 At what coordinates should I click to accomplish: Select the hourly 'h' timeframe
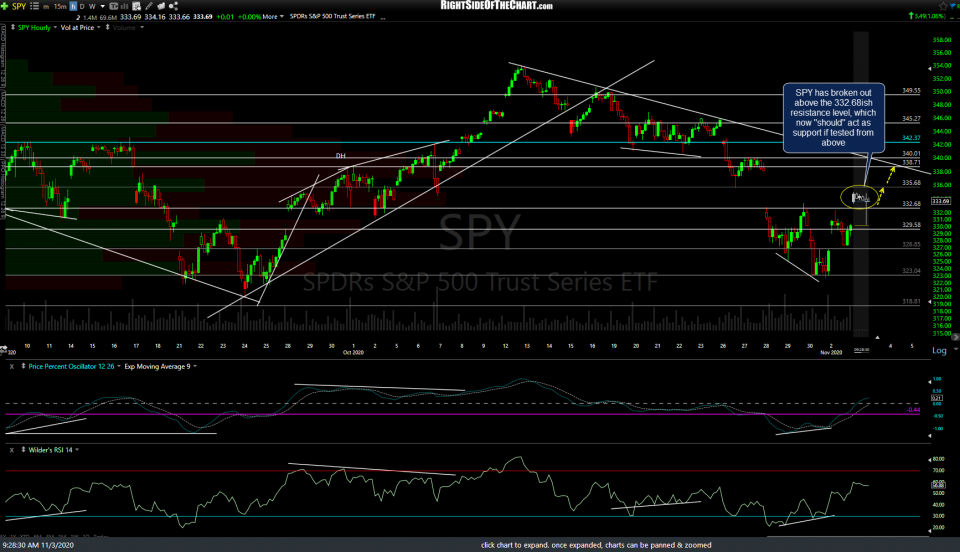click(73, 6)
